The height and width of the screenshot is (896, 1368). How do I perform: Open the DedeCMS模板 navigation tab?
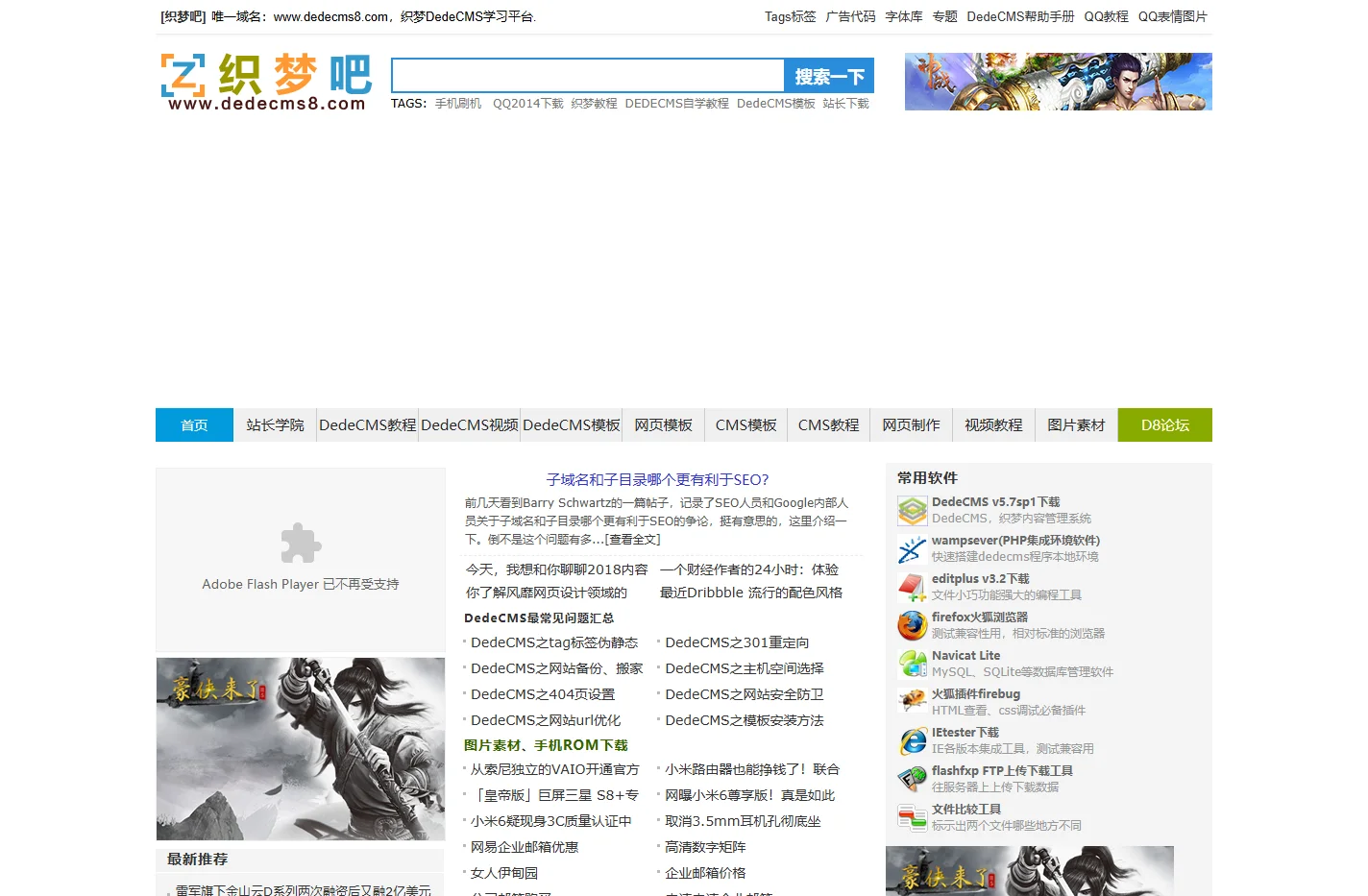pyautogui.click(x=572, y=425)
